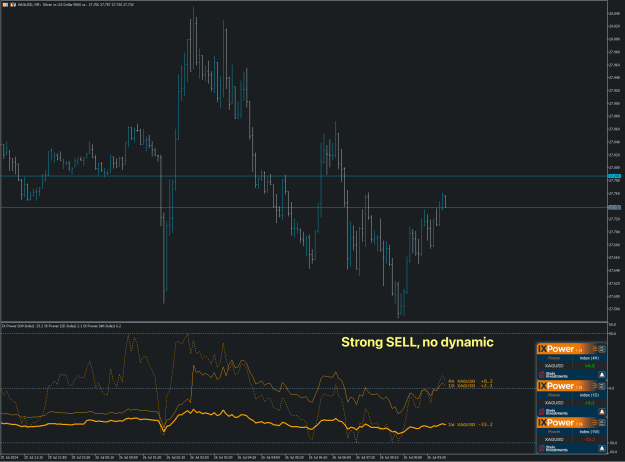625x462 pixels.
Task: Open the list-icon button on the 4H IX Power panel
Action: tap(602, 349)
